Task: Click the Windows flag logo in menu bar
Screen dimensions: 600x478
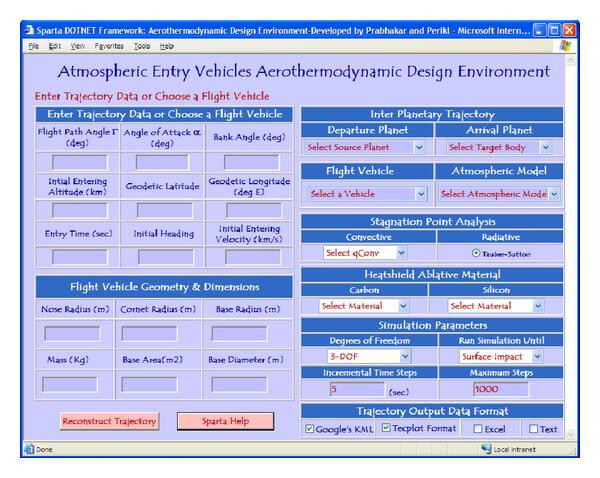Action: (565, 46)
